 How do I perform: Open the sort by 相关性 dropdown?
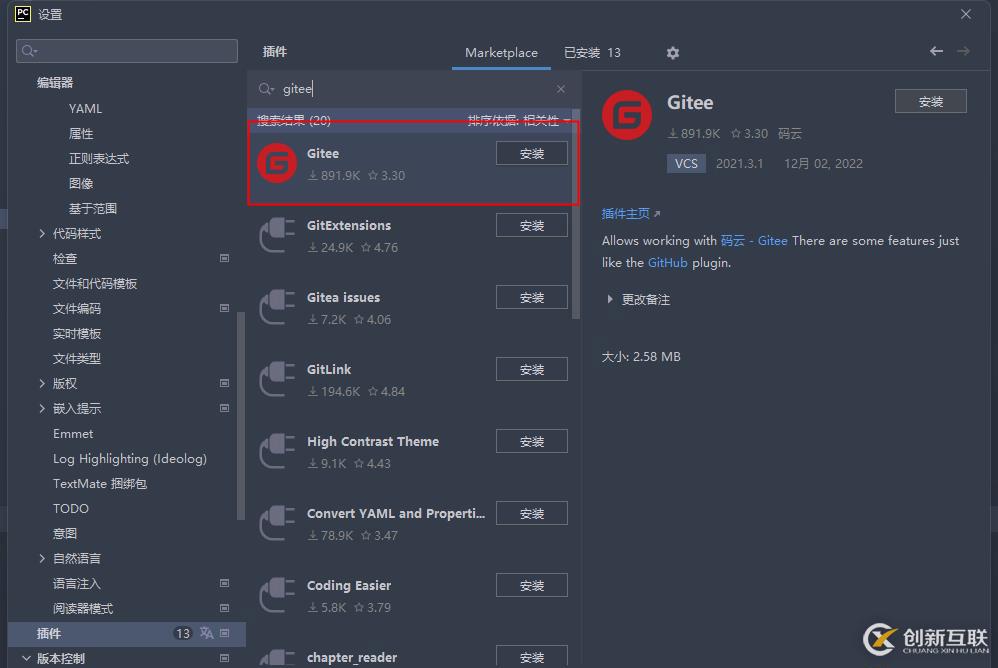[x=519, y=120]
